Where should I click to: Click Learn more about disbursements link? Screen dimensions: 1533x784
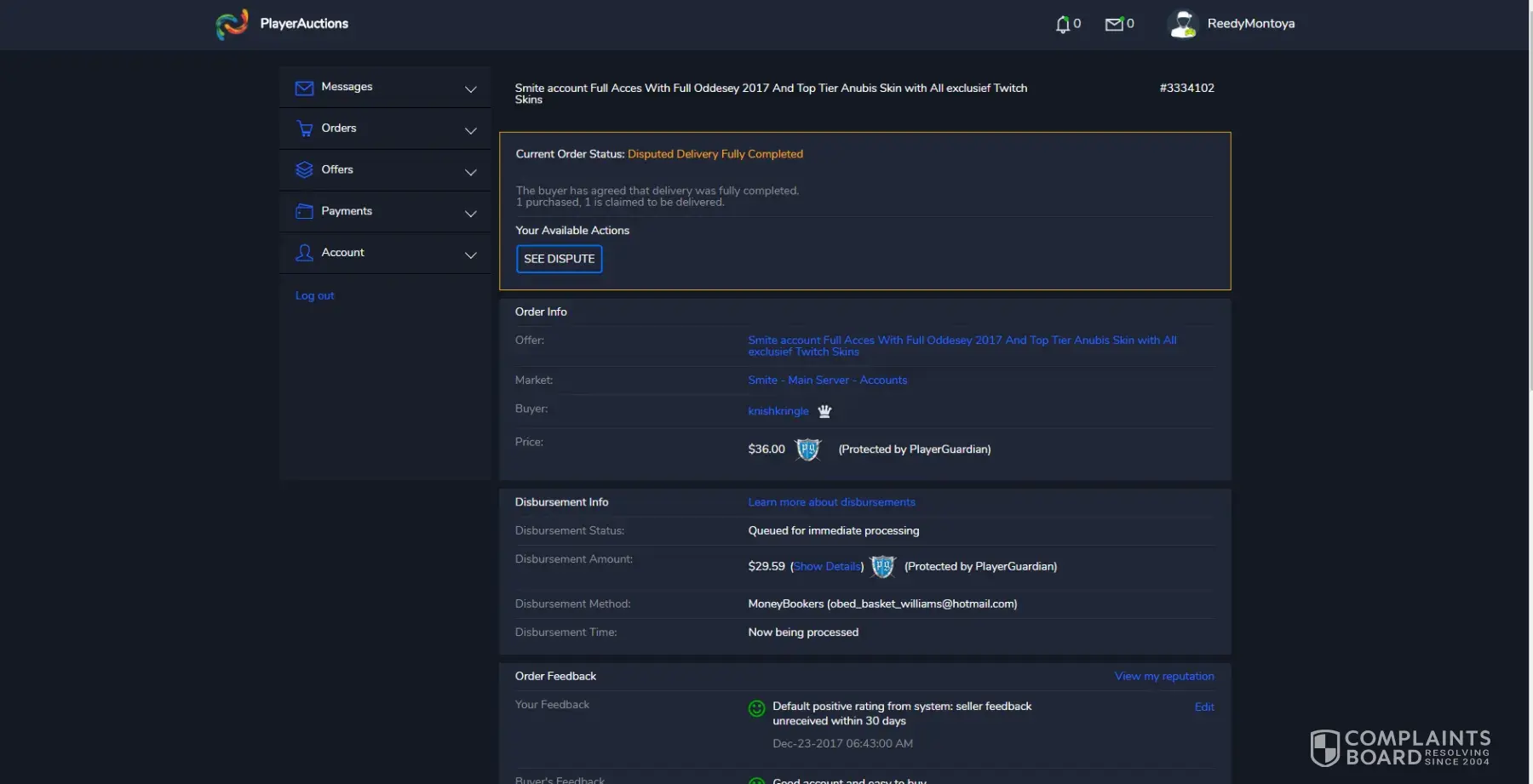(831, 502)
